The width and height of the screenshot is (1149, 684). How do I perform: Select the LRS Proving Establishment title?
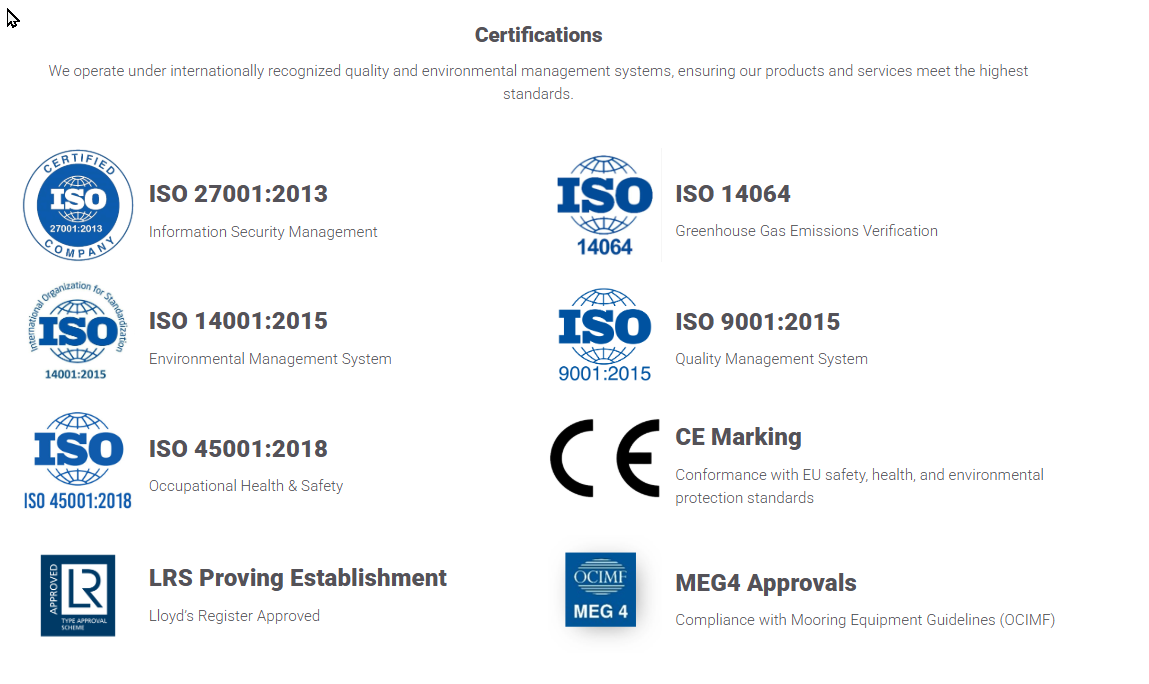click(297, 578)
